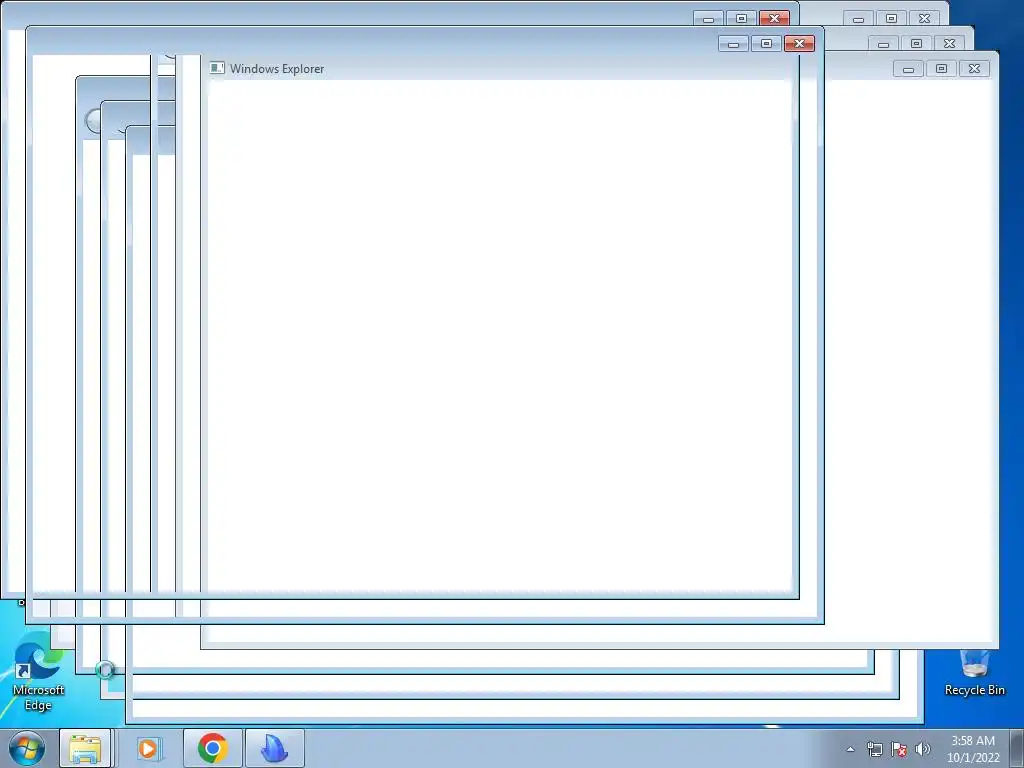1024x768 pixels.
Task: Select the Recycle Bin desktop icon
Action: click(x=974, y=673)
